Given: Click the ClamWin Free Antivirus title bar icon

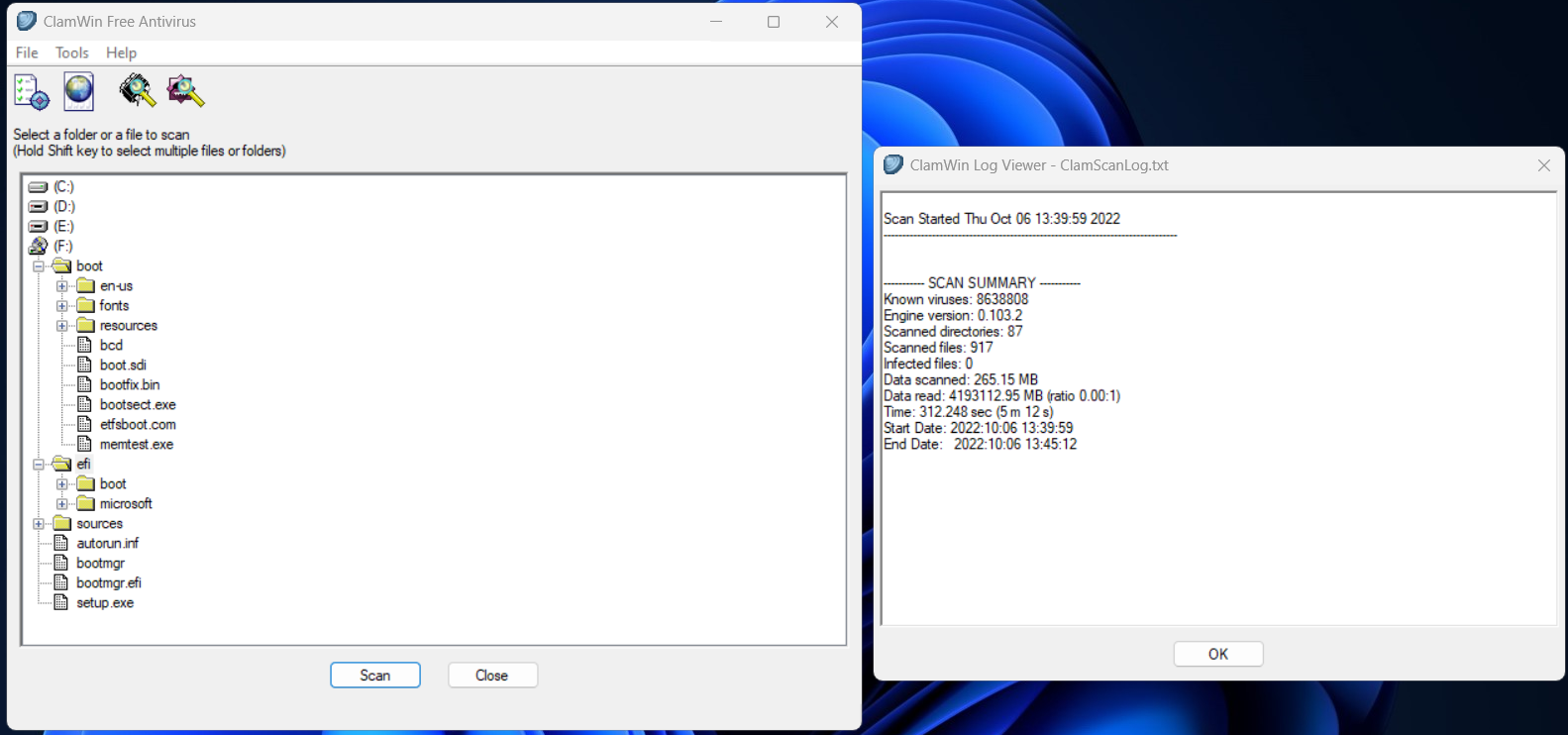Looking at the screenshot, I should click(27, 21).
